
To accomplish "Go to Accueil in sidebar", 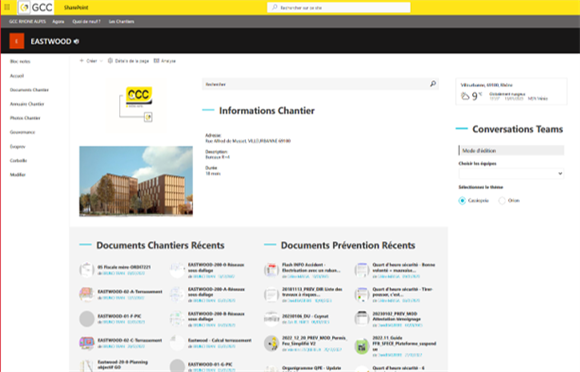I will click(17, 75).
